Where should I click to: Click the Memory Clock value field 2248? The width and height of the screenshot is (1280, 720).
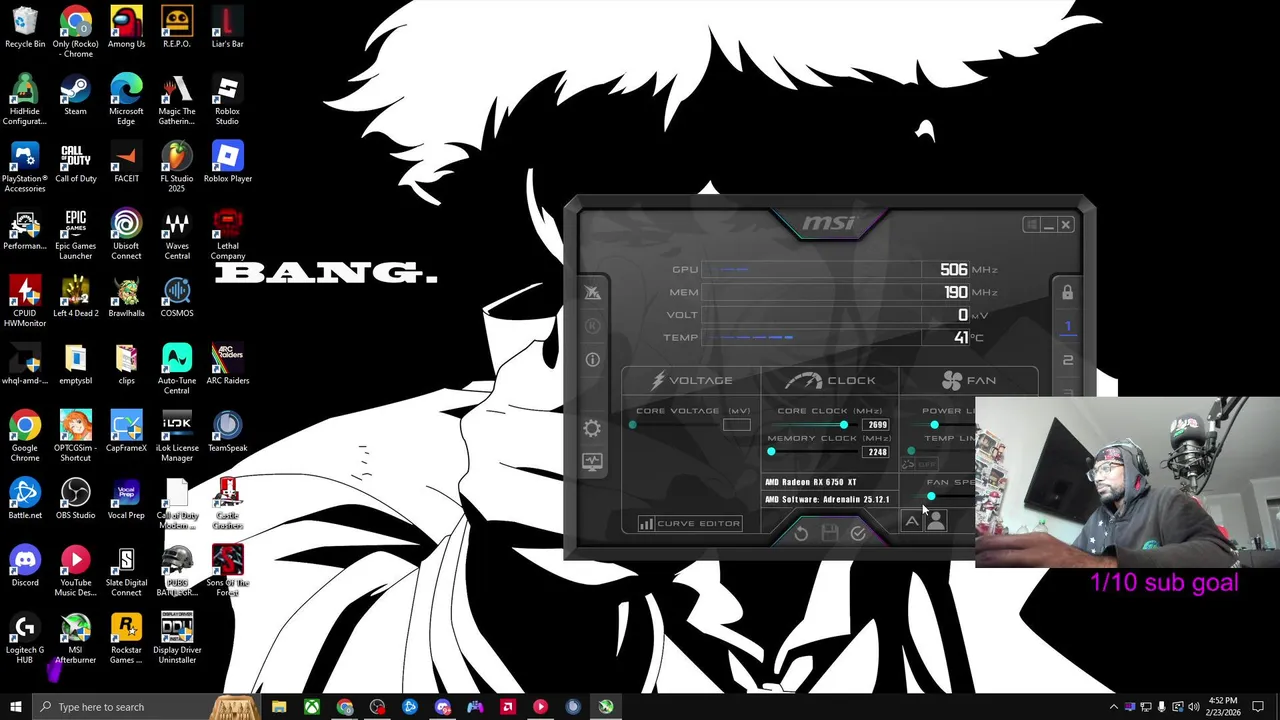tap(877, 452)
